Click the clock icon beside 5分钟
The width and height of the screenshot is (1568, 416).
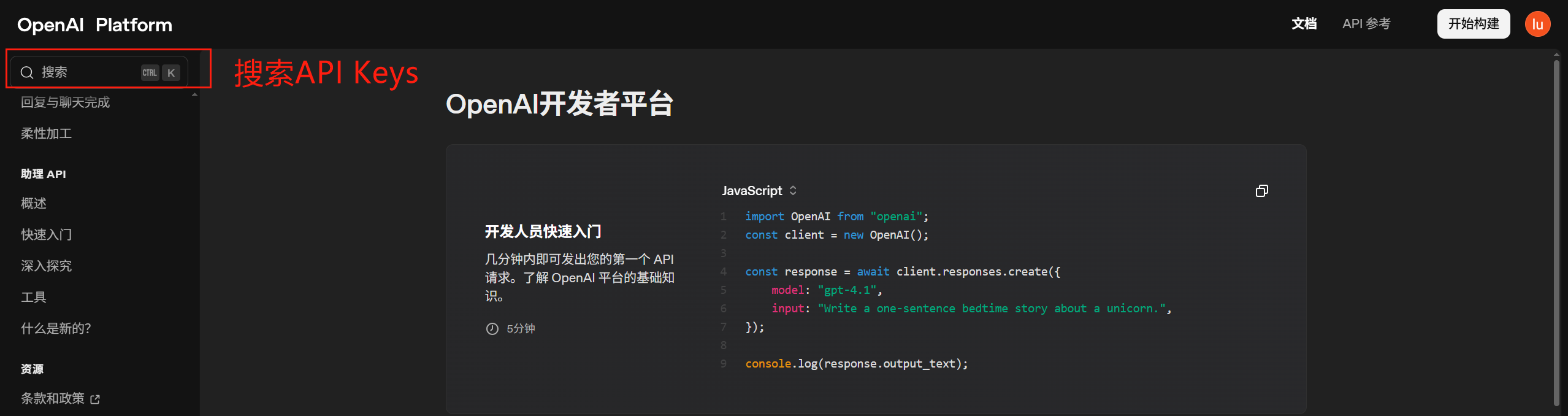[x=492, y=329]
